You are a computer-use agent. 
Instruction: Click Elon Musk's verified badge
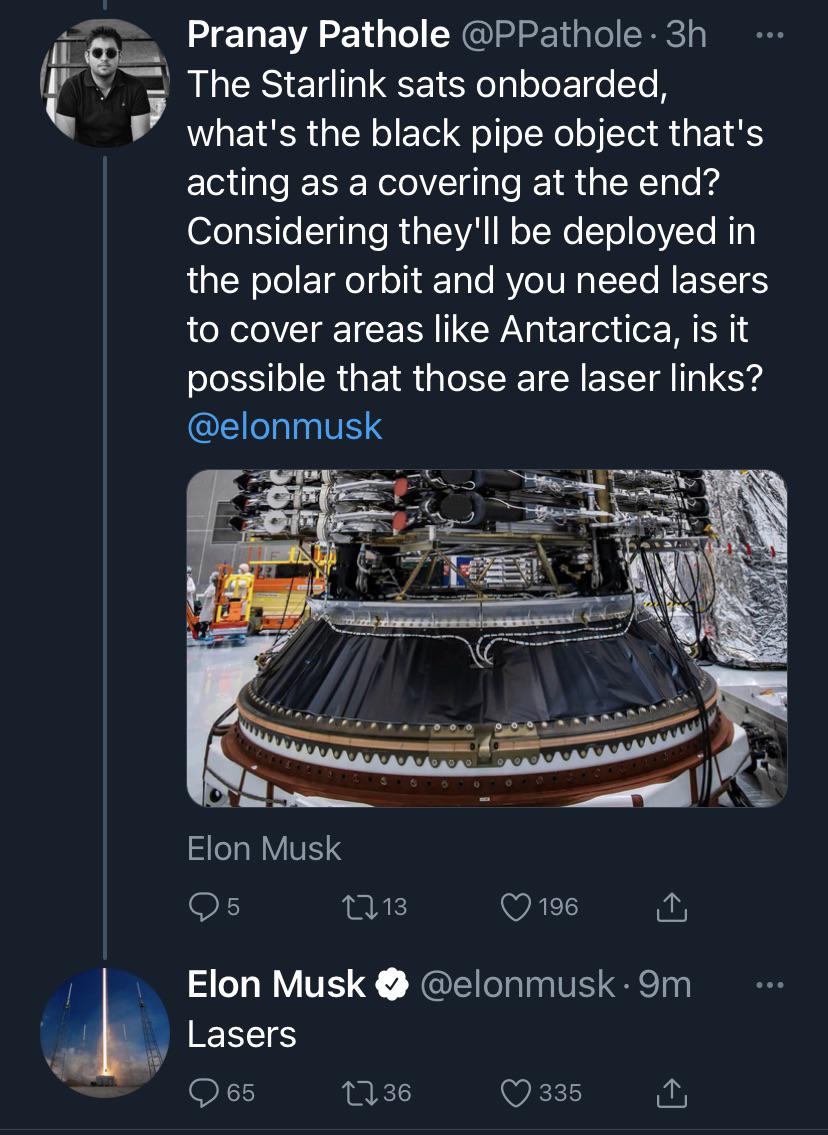(x=390, y=984)
